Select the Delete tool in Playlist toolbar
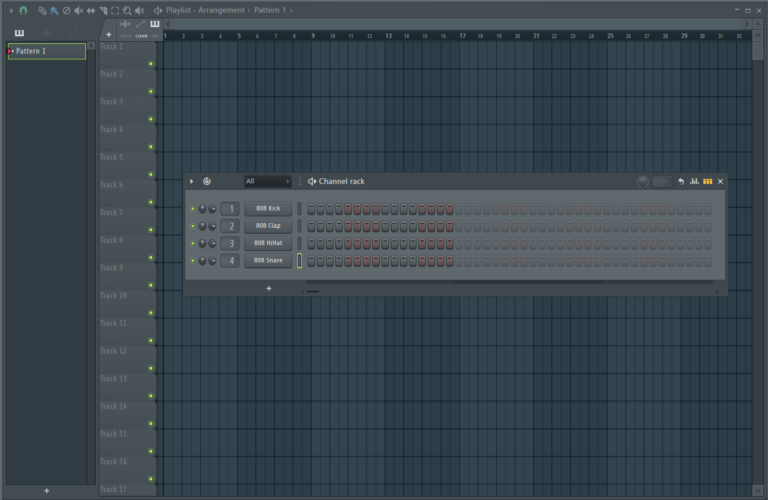Viewport: 768px width, 500px height. pyautogui.click(x=67, y=10)
